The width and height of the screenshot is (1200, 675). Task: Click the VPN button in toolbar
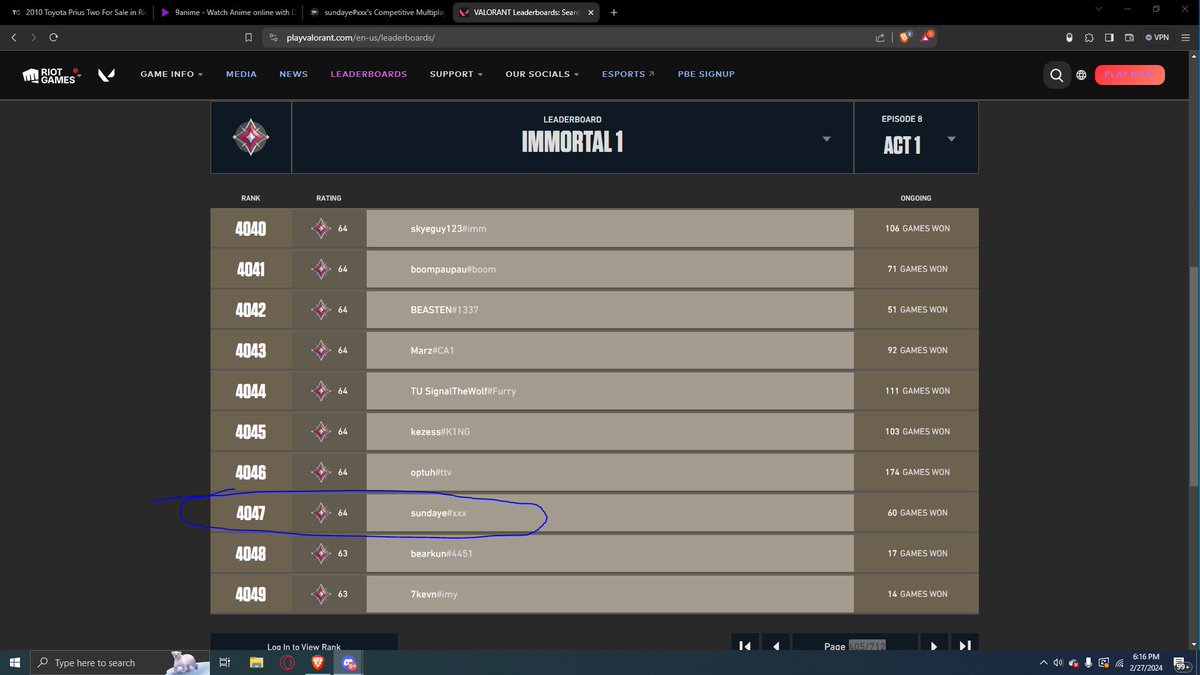click(1156, 37)
